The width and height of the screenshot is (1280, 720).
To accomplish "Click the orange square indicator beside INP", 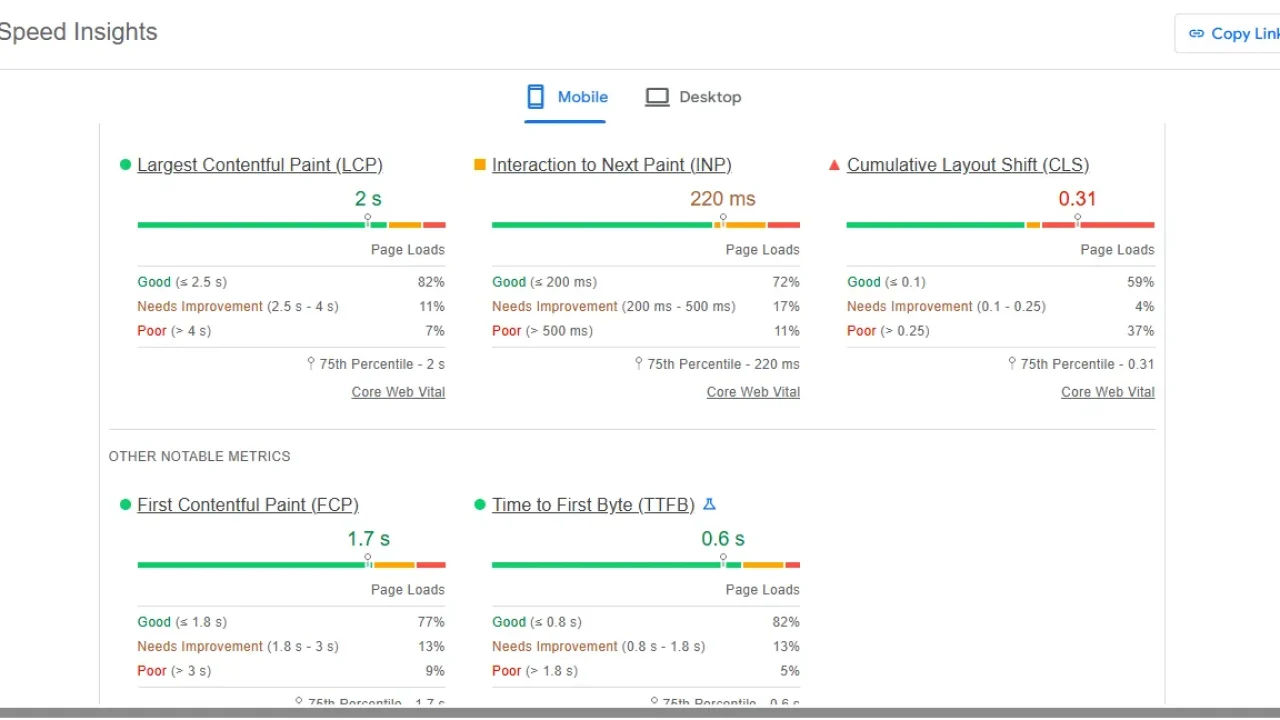I will 480,164.
